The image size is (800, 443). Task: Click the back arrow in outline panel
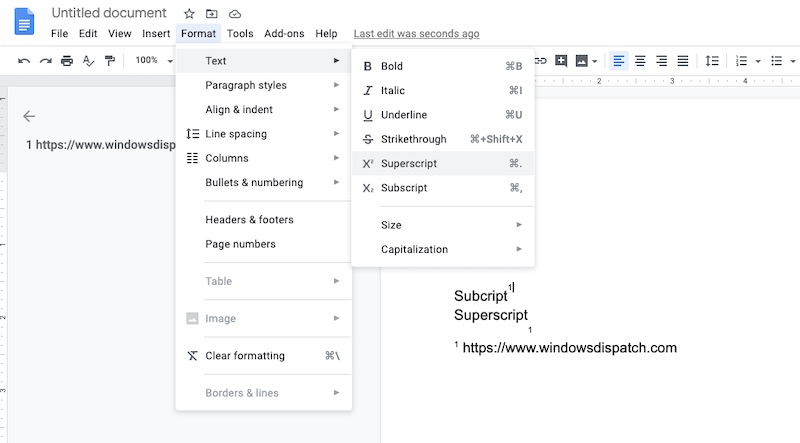[x=29, y=116]
